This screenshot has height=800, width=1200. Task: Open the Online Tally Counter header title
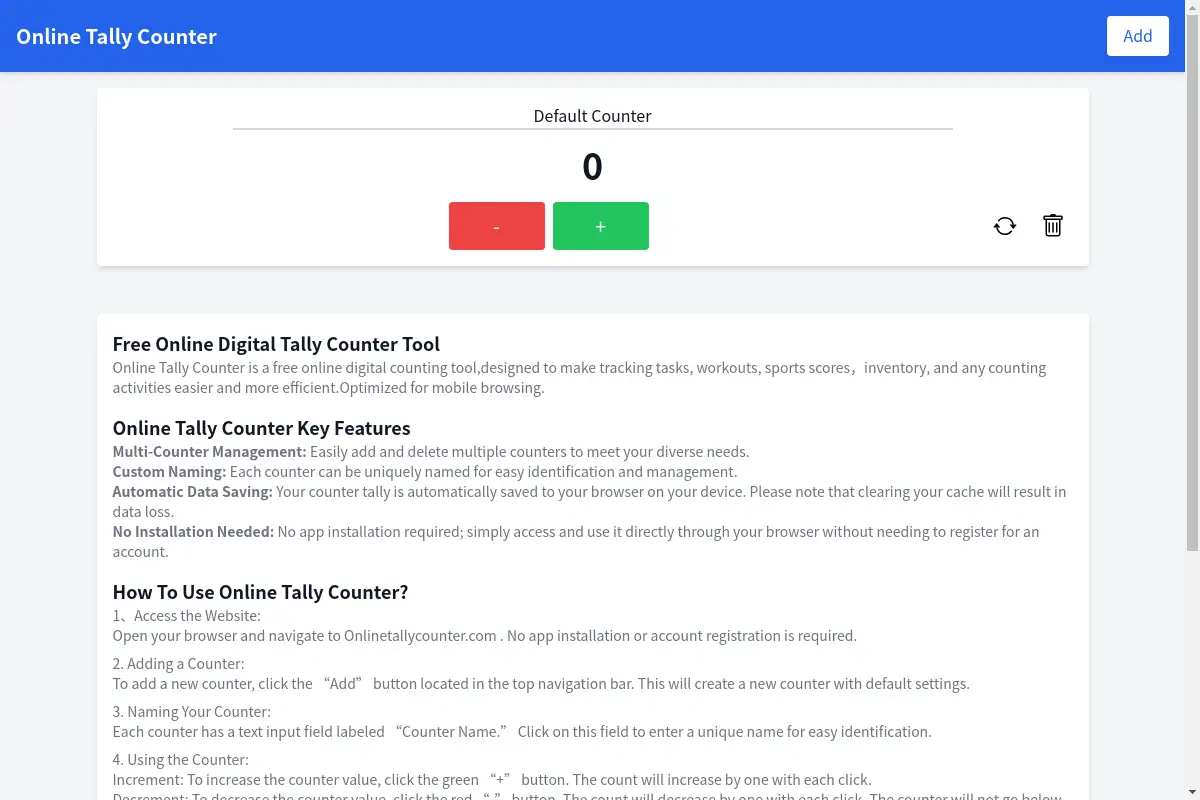116,36
